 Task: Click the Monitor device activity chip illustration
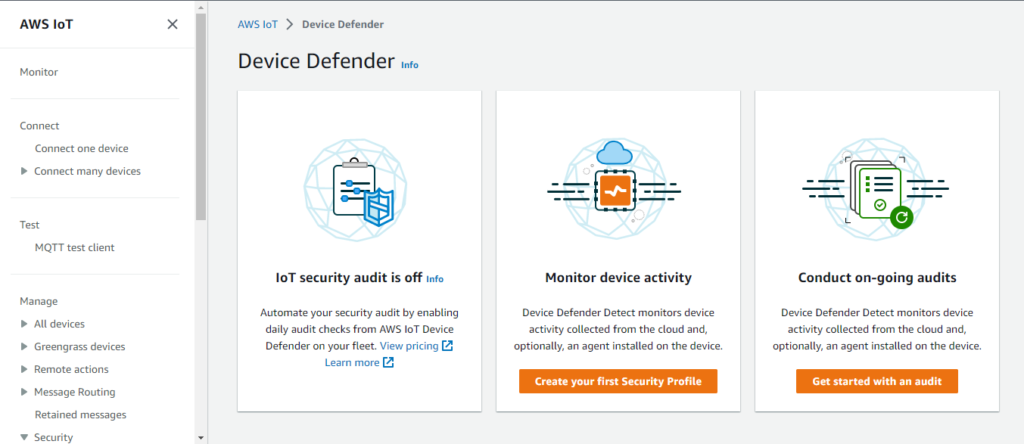tap(615, 189)
